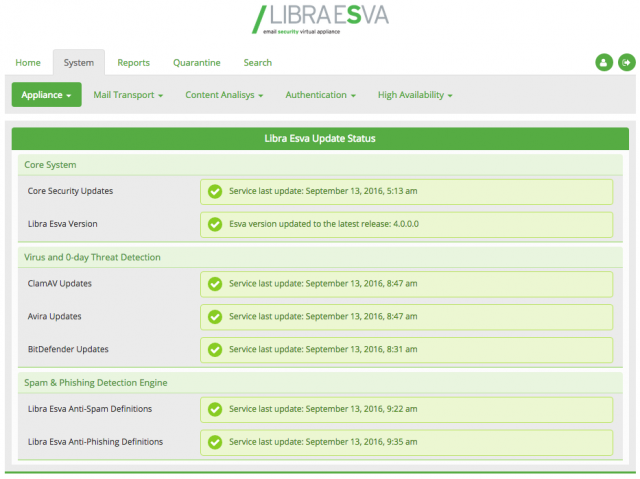This screenshot has width=640, height=479.
Task: Click the update time ending 9:22 am
Action: (323, 409)
